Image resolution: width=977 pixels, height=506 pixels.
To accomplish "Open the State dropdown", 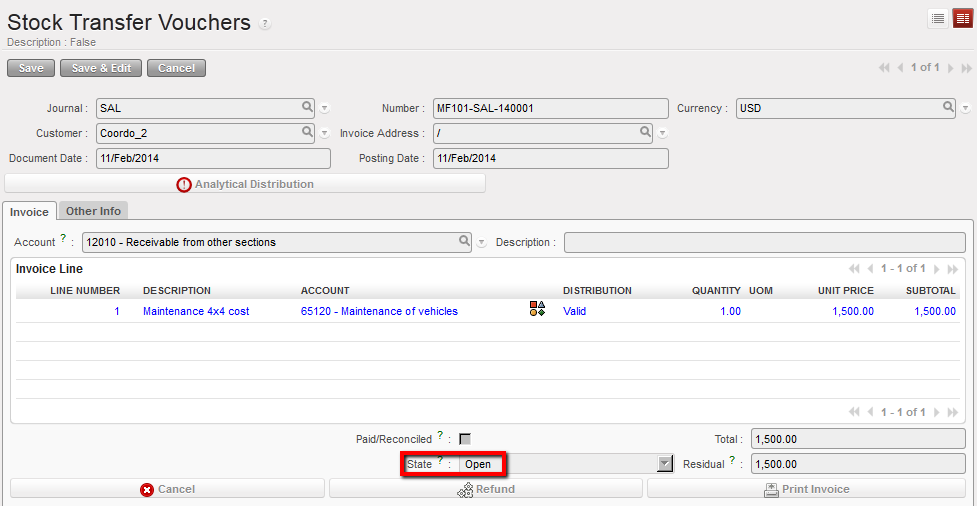I will 664,464.
